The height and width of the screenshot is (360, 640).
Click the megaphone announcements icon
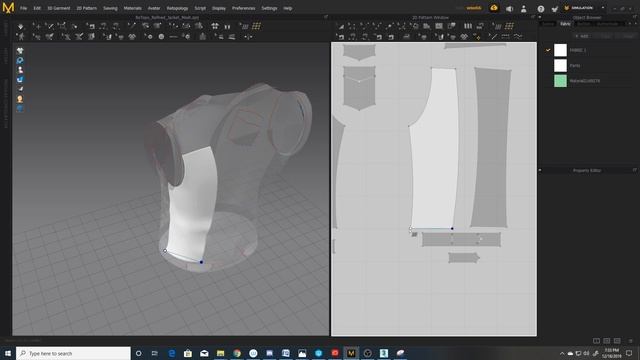[509, 9]
